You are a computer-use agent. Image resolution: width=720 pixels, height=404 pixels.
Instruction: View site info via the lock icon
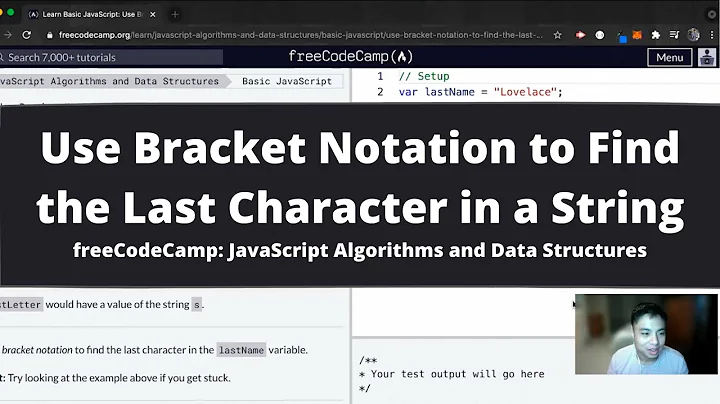pyautogui.click(x=50, y=35)
